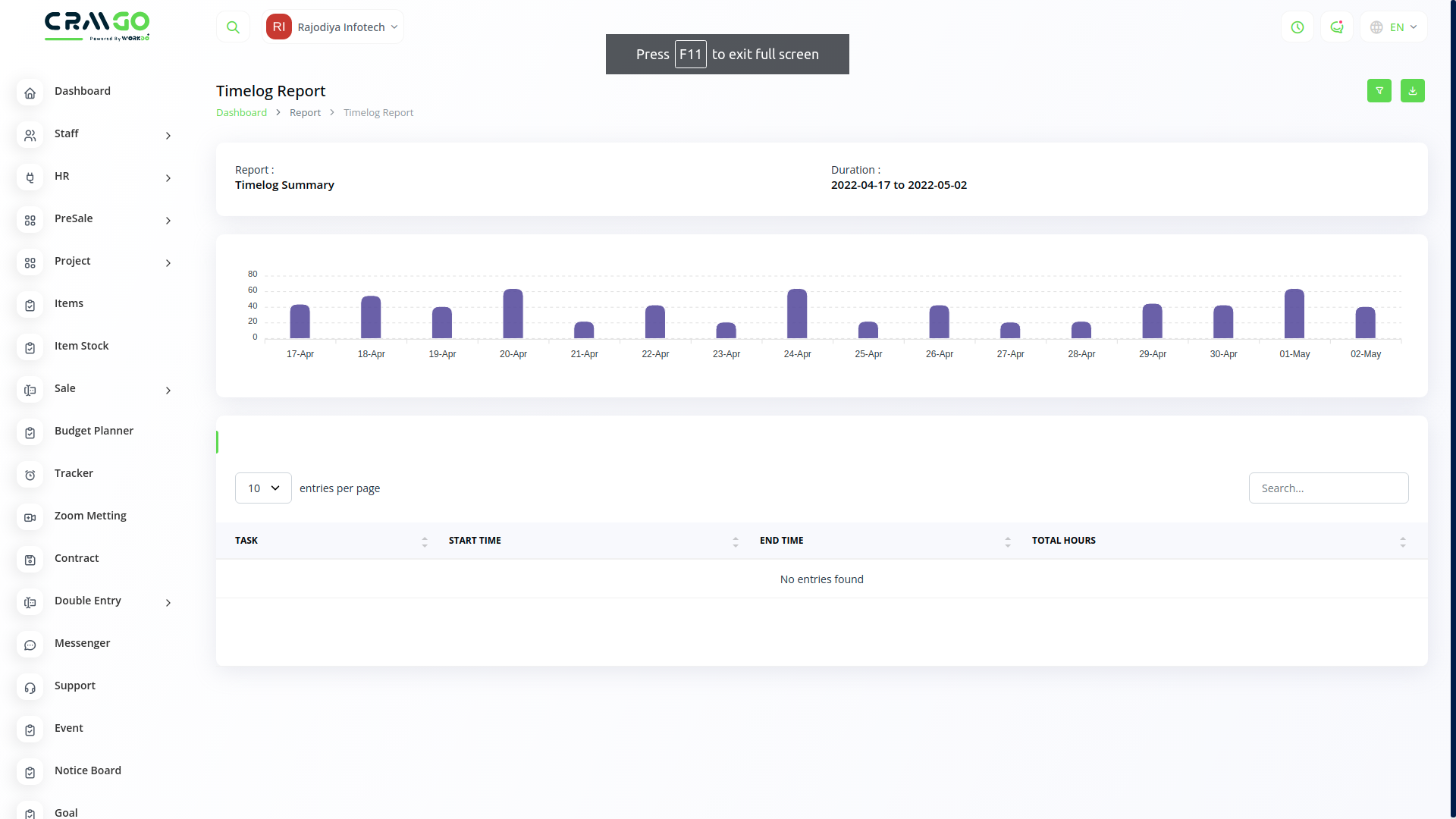Sort table by Total Hours column
Image resolution: width=1456 pixels, height=819 pixels.
[x=1402, y=541]
